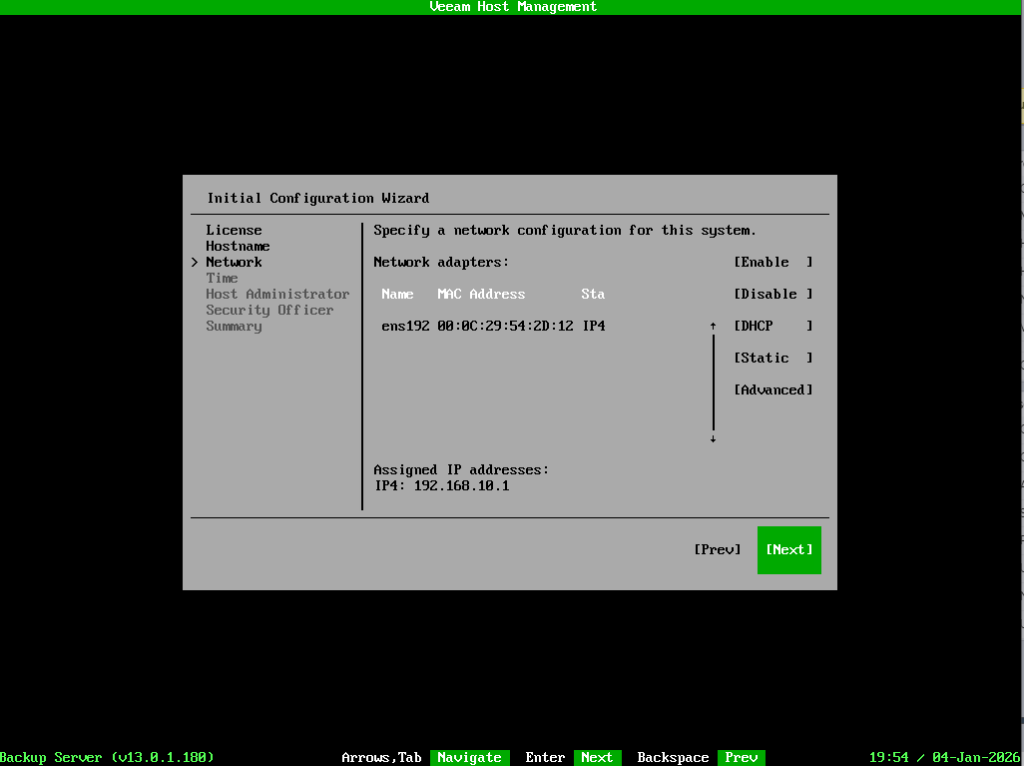
Task: Open the Host Administrator step
Action: coord(278,294)
